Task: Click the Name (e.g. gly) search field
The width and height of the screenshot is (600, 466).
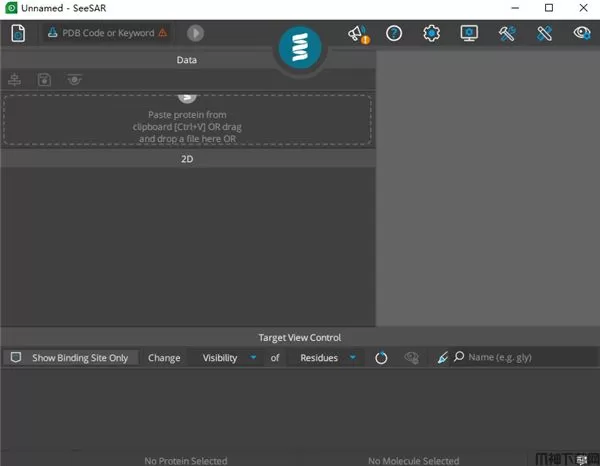Action: tap(524, 357)
